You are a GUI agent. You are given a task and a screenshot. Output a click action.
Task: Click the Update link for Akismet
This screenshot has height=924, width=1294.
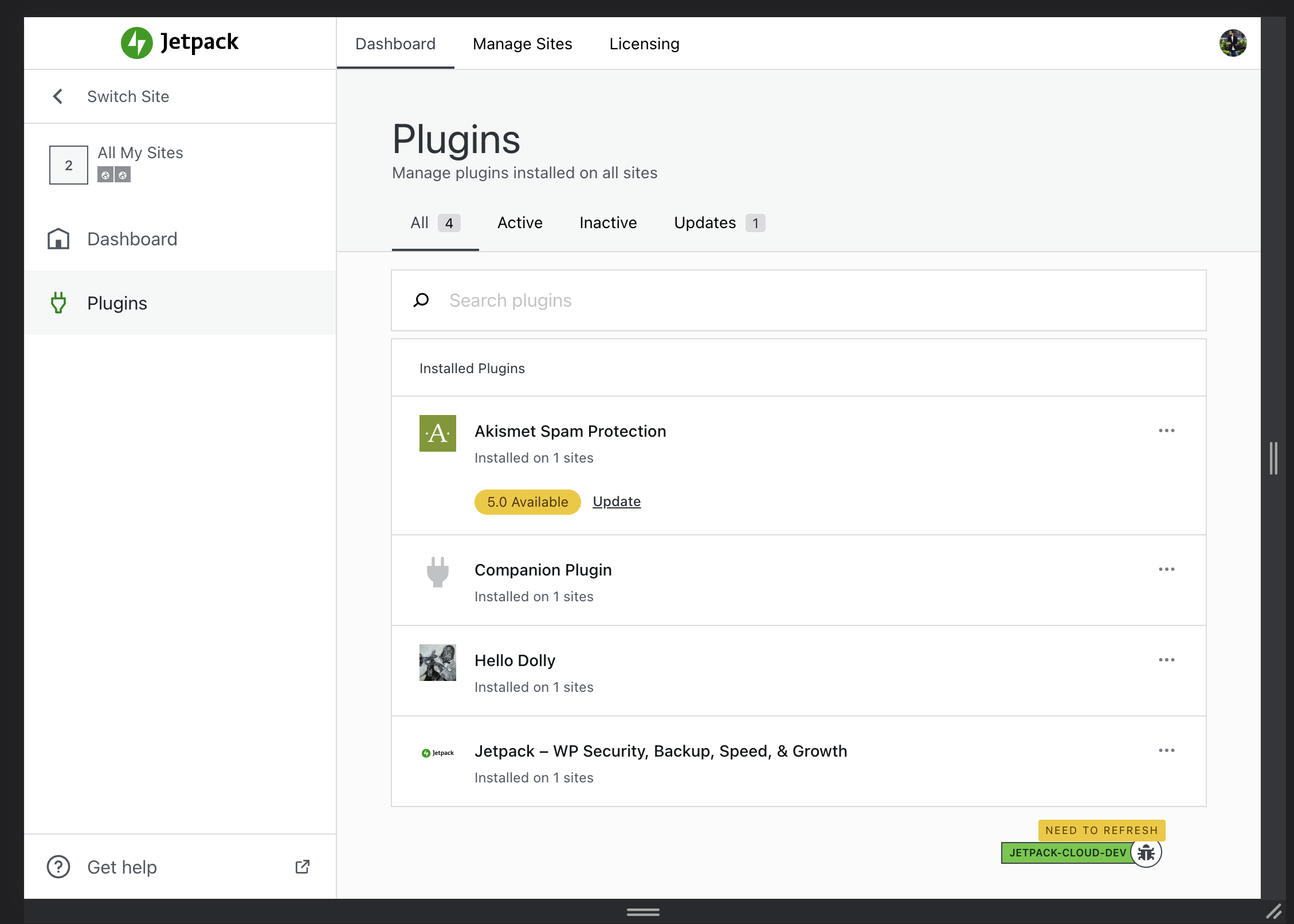[x=616, y=502]
